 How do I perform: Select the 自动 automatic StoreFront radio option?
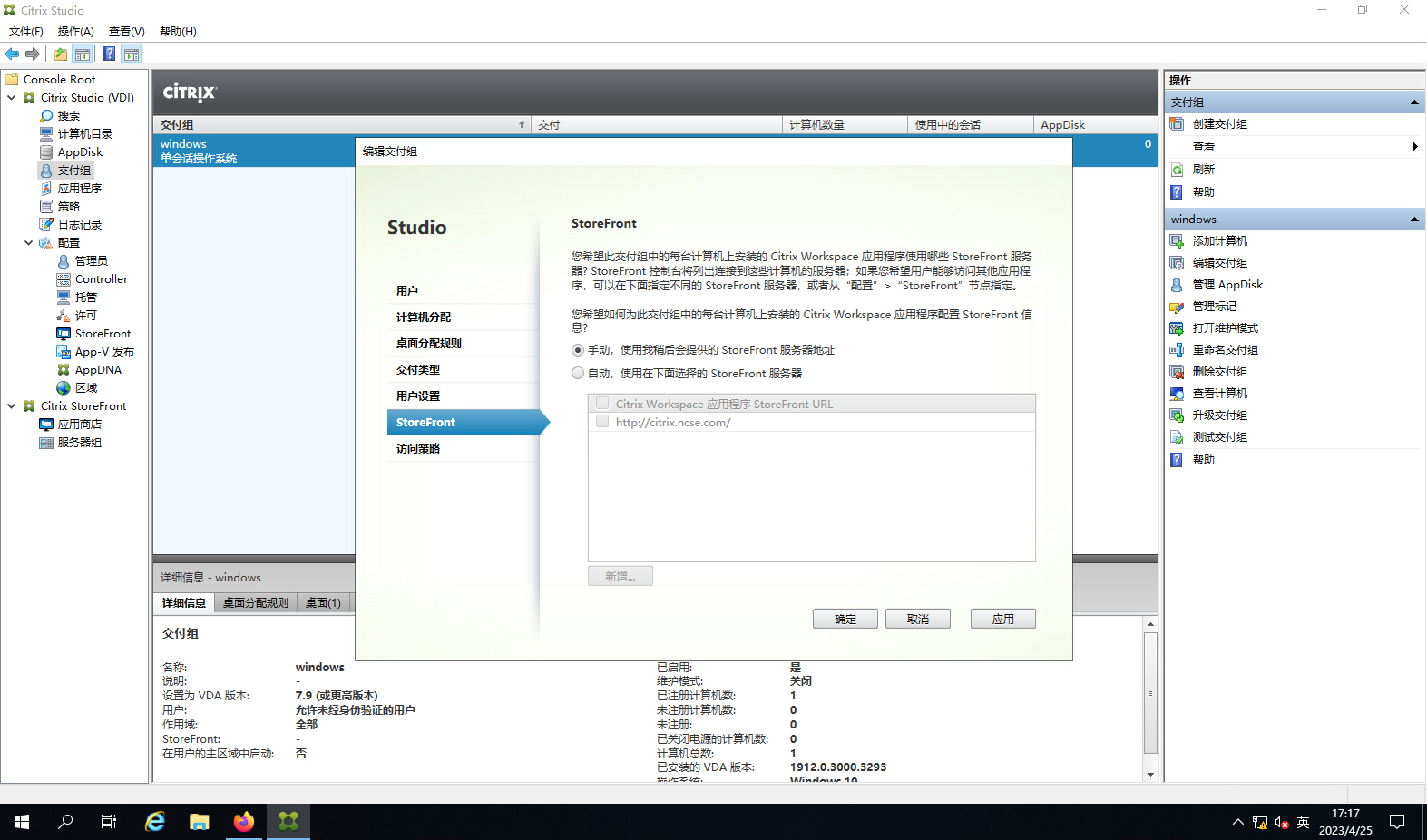[x=578, y=374]
